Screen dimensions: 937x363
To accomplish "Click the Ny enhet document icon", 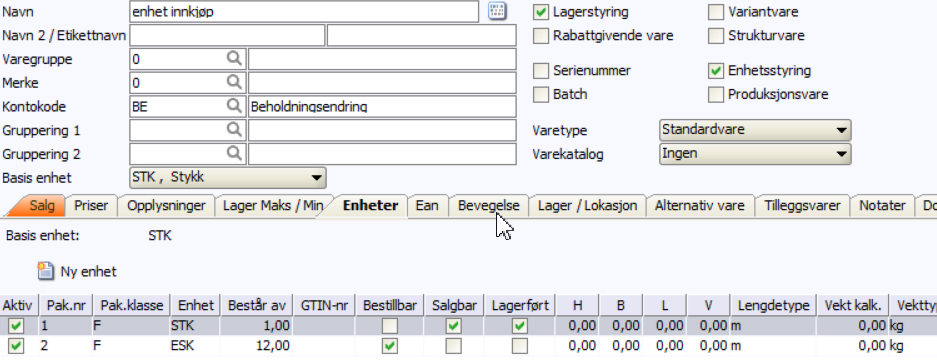I will point(46,272).
